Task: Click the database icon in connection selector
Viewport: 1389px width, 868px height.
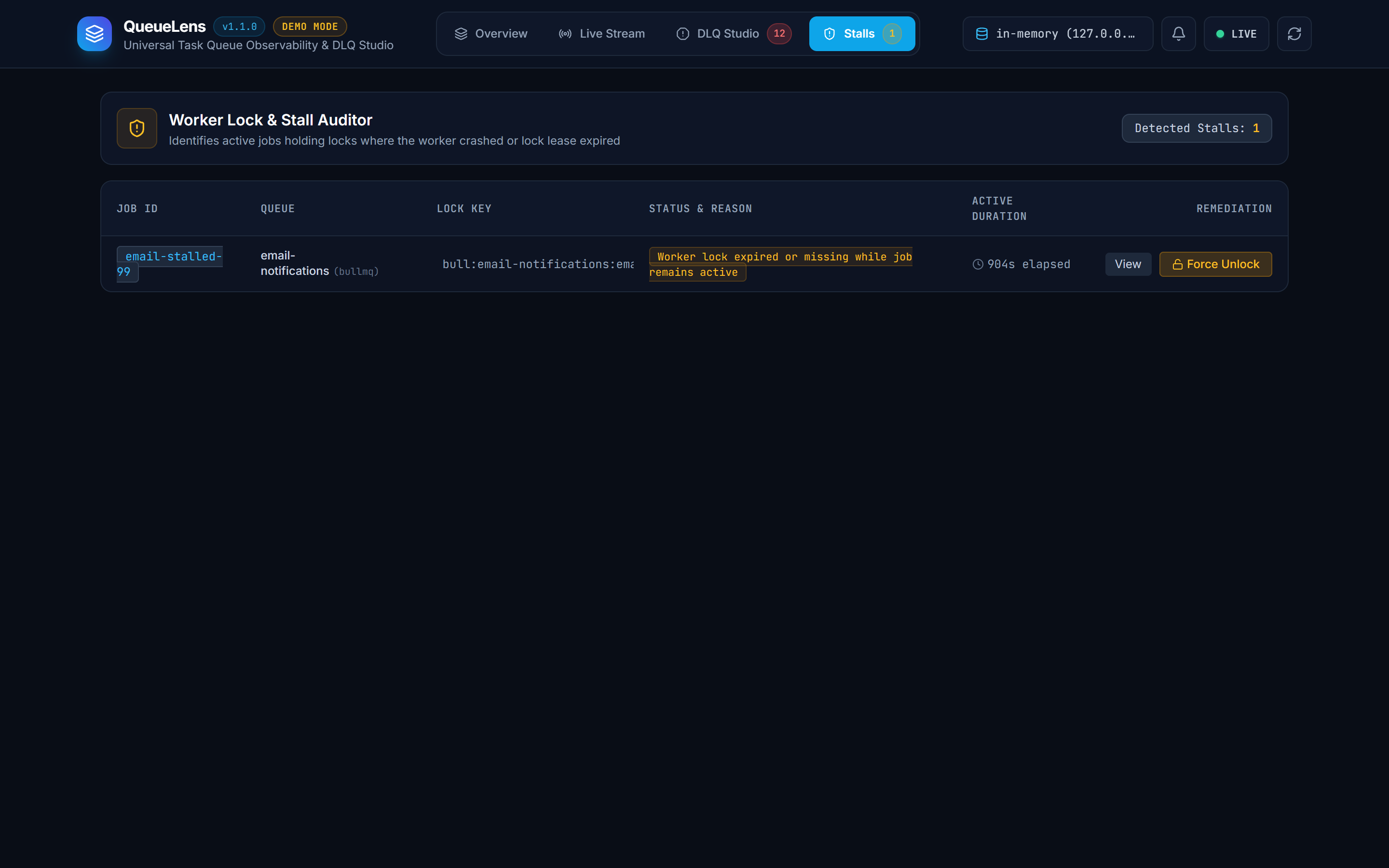Action: [982, 34]
